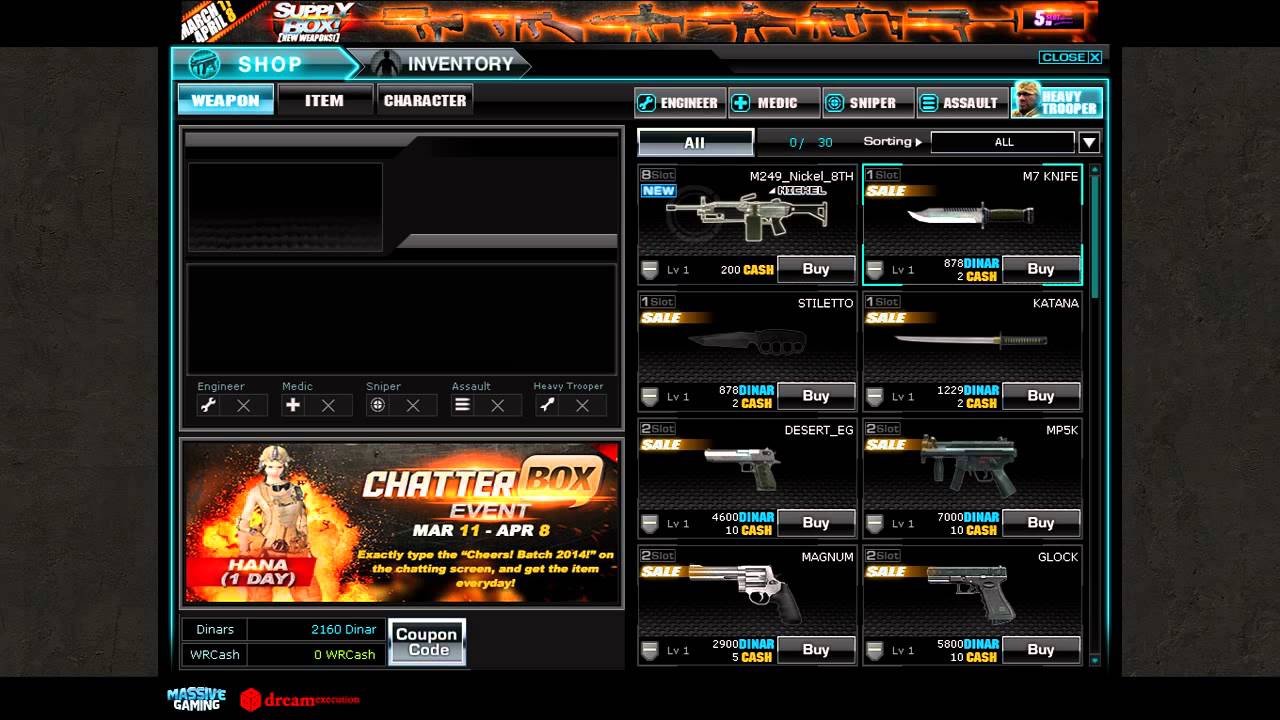Filter by Medic class
The width and height of the screenshot is (1280, 720).
point(773,102)
